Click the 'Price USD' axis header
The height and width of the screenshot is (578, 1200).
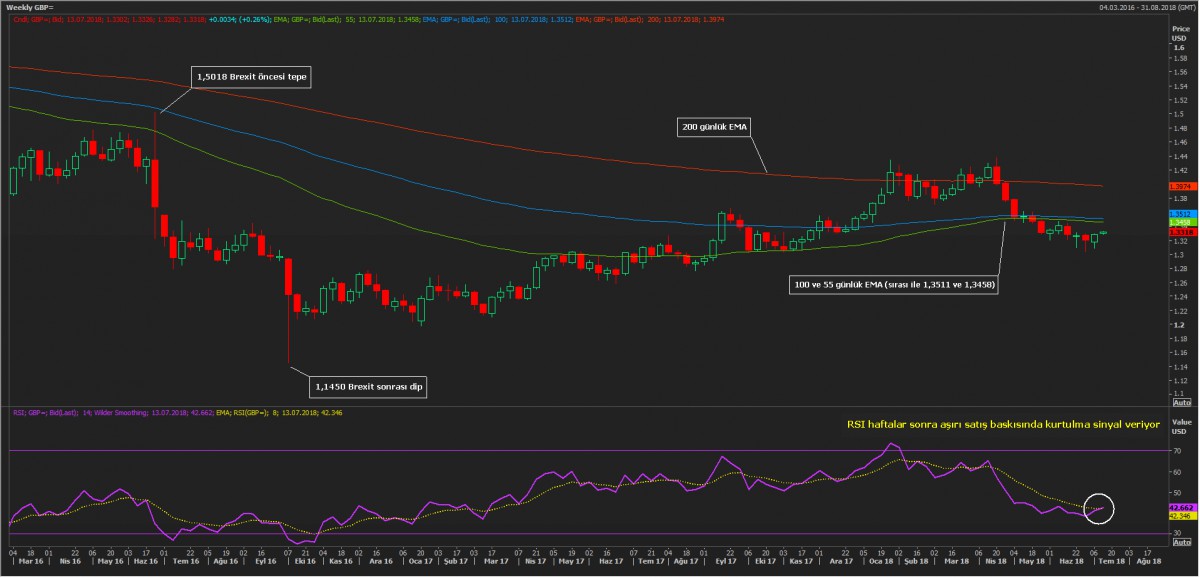(1180, 33)
